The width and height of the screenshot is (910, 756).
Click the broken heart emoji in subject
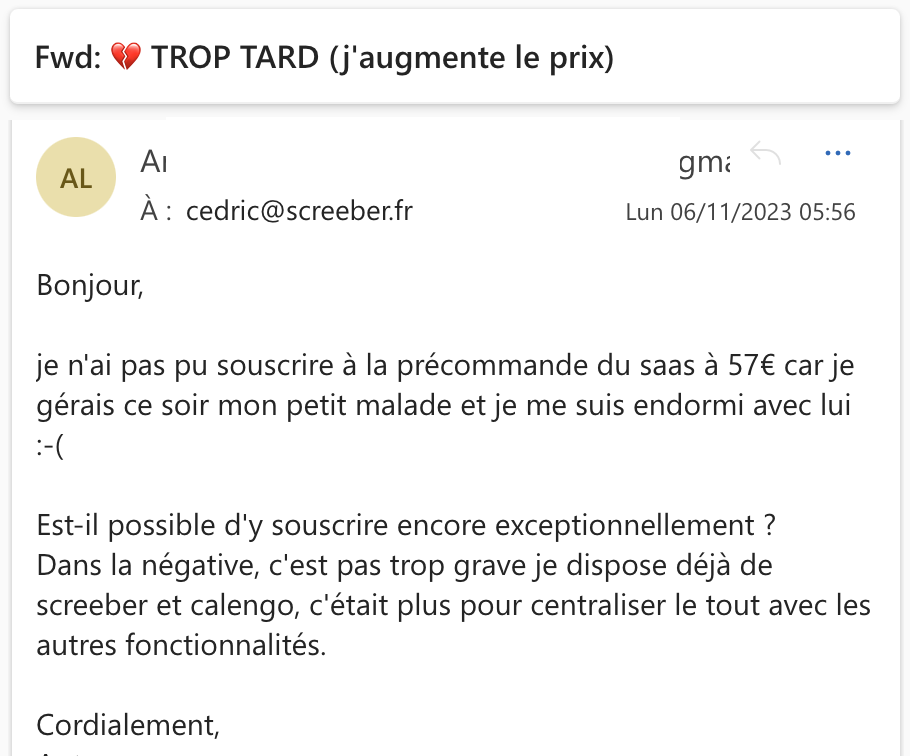(x=126, y=58)
